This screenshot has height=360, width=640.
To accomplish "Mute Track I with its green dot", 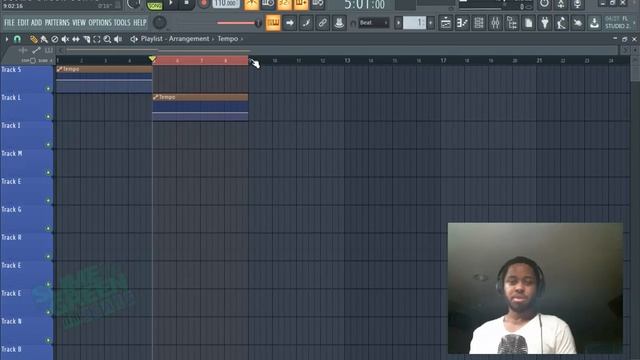I will tap(48, 145).
